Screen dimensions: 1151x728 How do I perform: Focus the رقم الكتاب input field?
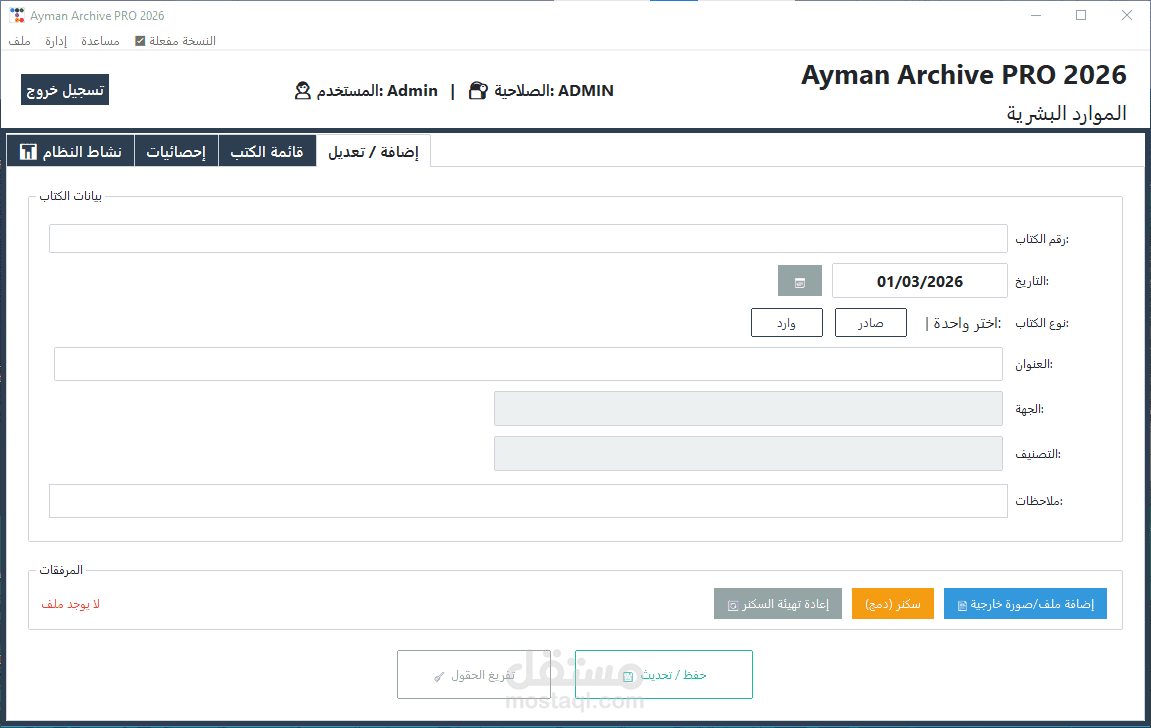(528, 239)
